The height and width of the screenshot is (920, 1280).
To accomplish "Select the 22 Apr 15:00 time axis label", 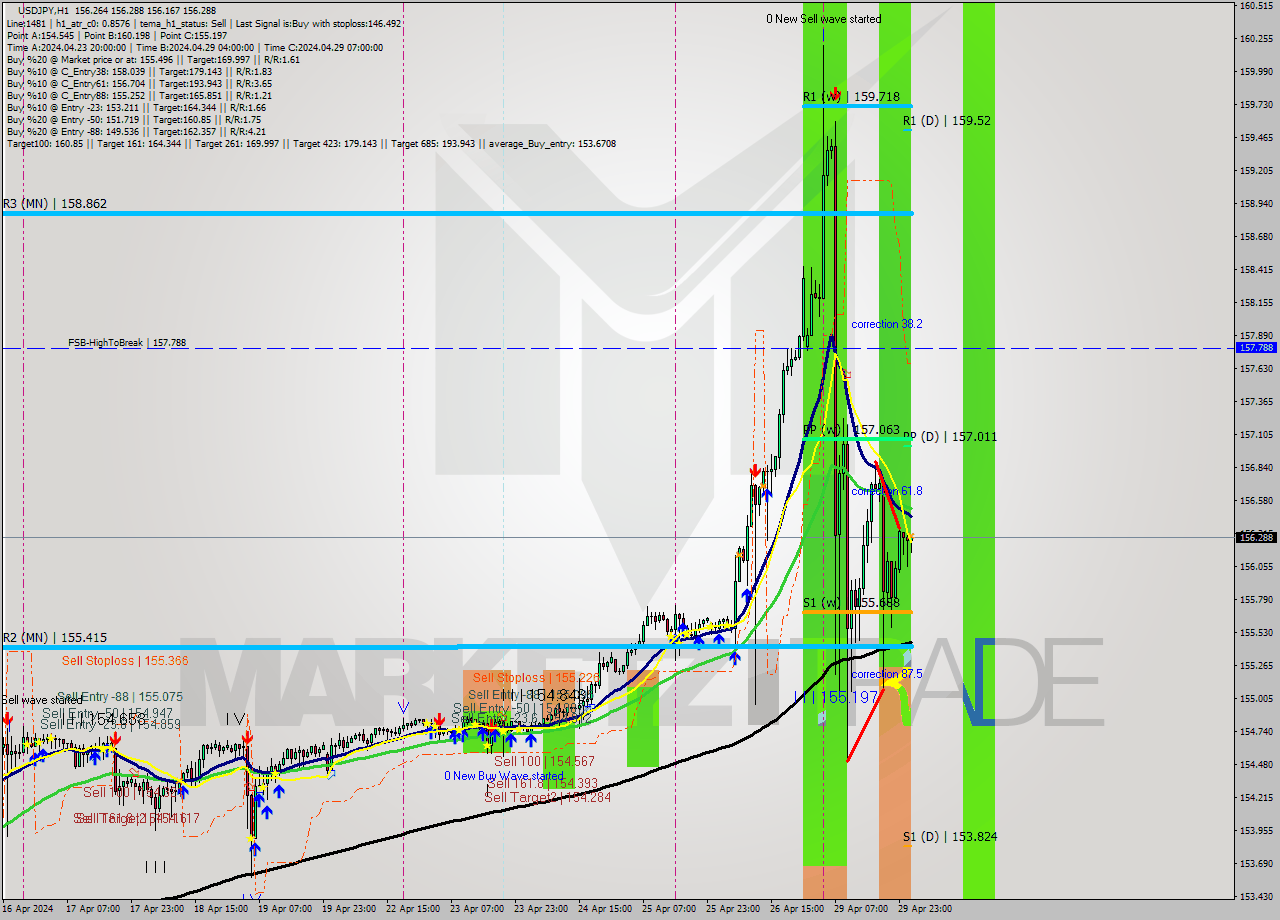I will click(411, 909).
